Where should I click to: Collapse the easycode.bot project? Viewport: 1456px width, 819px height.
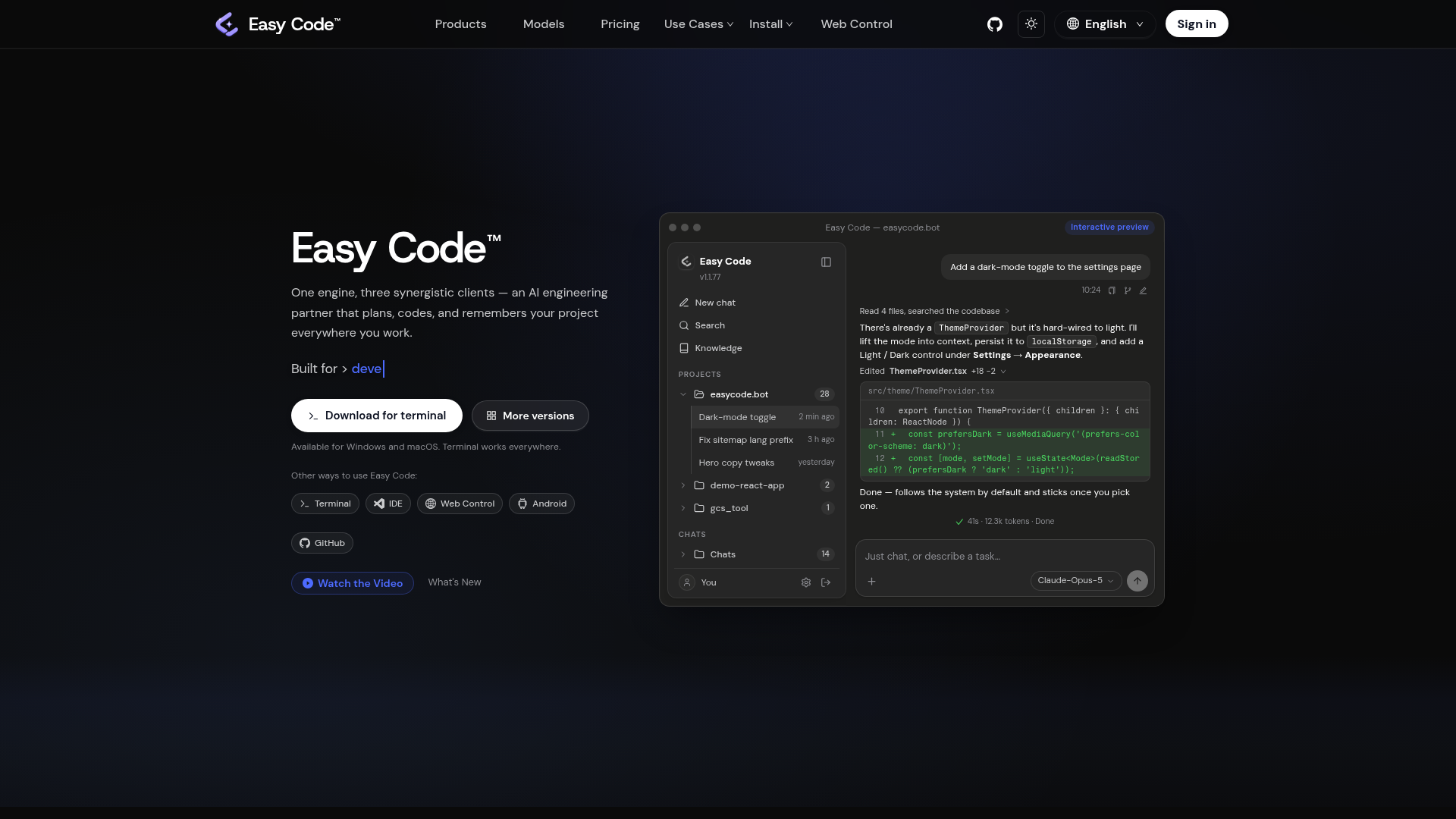pos(757,394)
